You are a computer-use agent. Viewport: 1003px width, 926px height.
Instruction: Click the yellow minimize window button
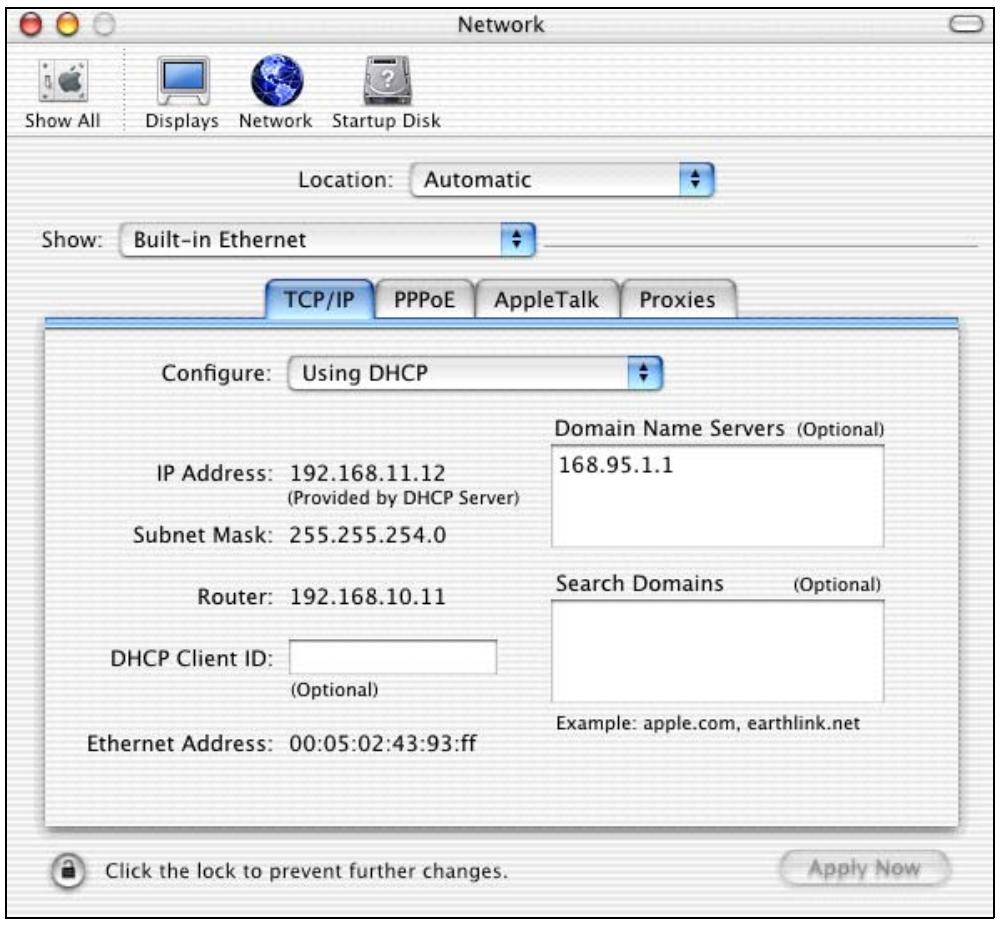coord(68,25)
